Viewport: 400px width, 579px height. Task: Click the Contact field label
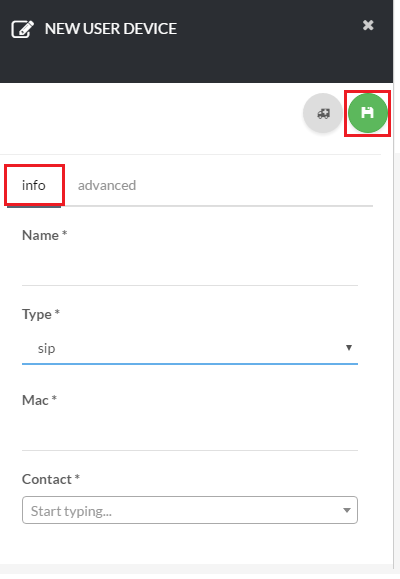(x=51, y=479)
